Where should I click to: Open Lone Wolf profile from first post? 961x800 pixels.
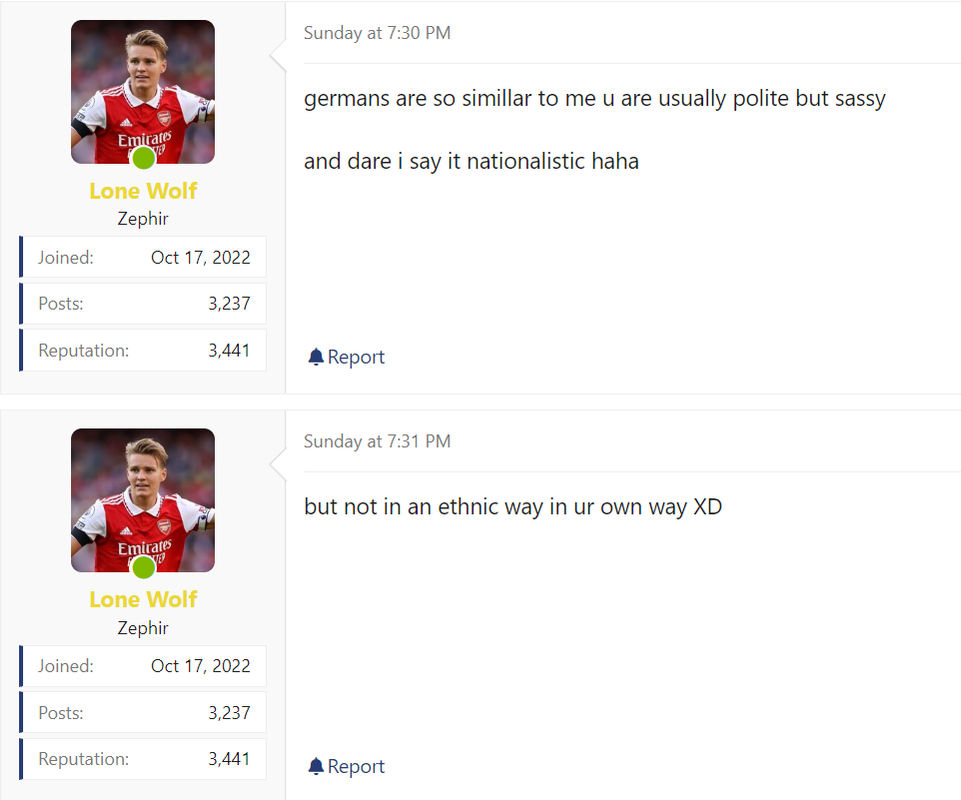point(143,191)
